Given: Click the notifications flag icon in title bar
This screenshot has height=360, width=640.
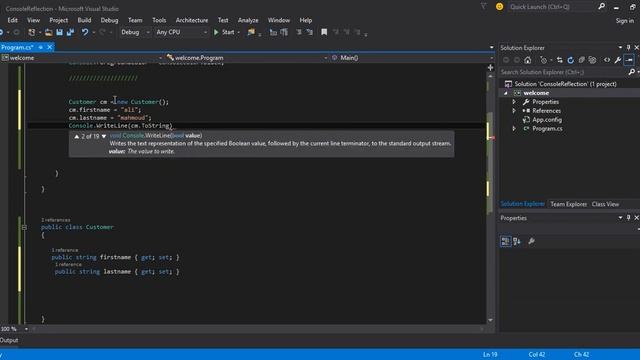Looking at the screenshot, I should (x=483, y=7).
